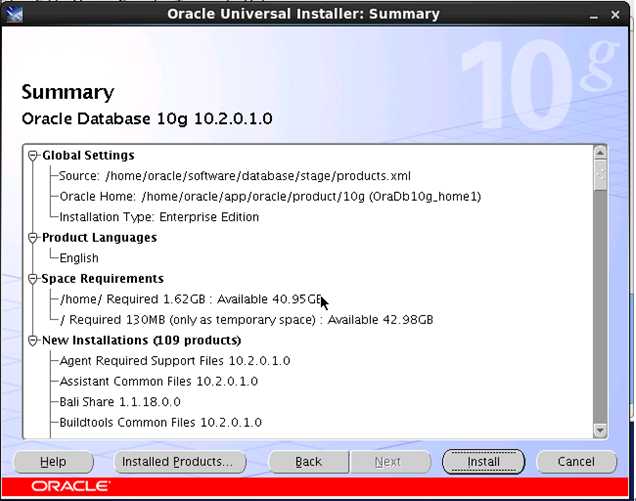Select Agent Required Support Files 10.2.0.1.0
Image resolution: width=636 pixels, height=501 pixels.
[x=175, y=361]
